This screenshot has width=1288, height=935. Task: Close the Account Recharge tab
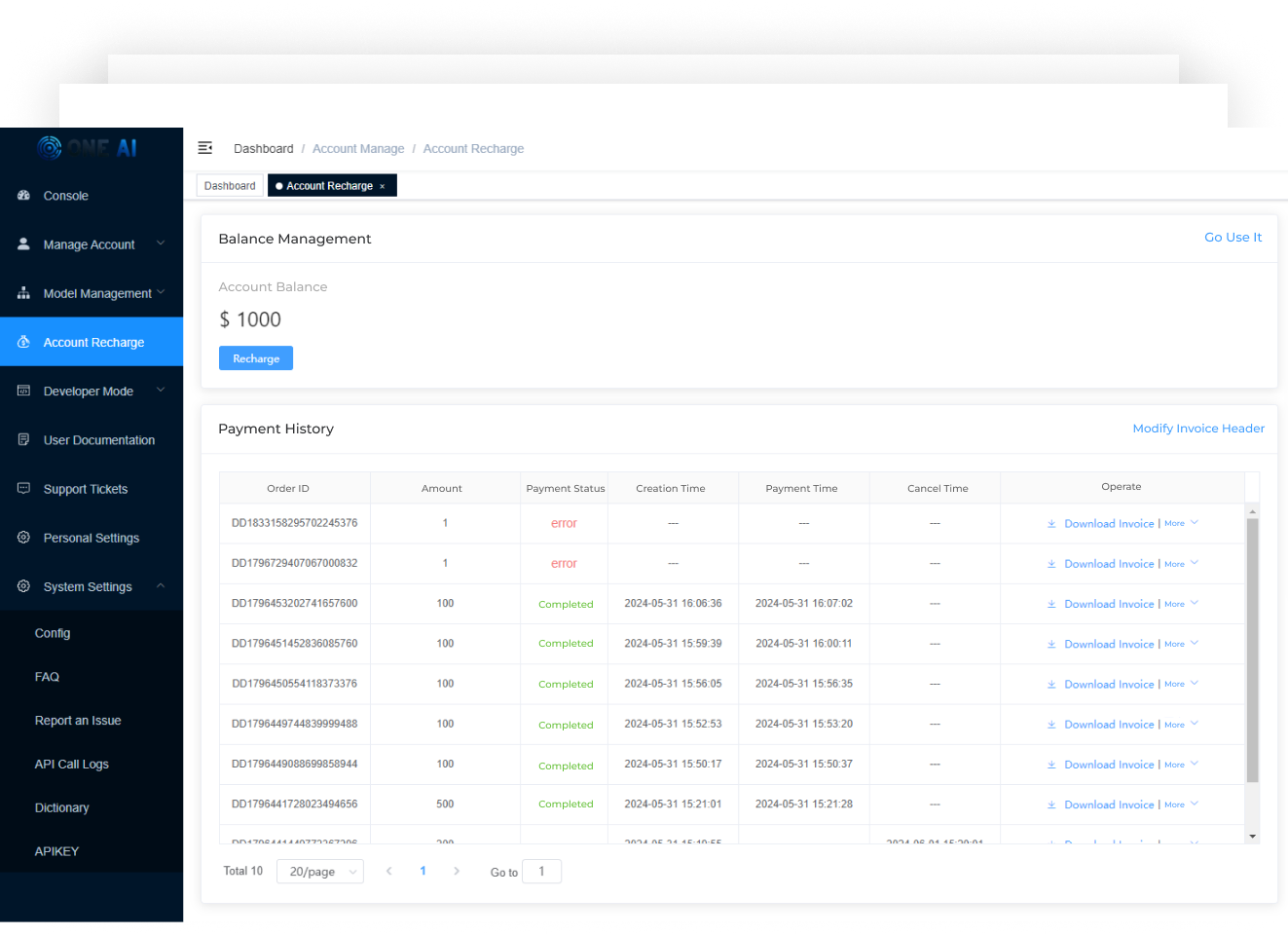pos(383,186)
